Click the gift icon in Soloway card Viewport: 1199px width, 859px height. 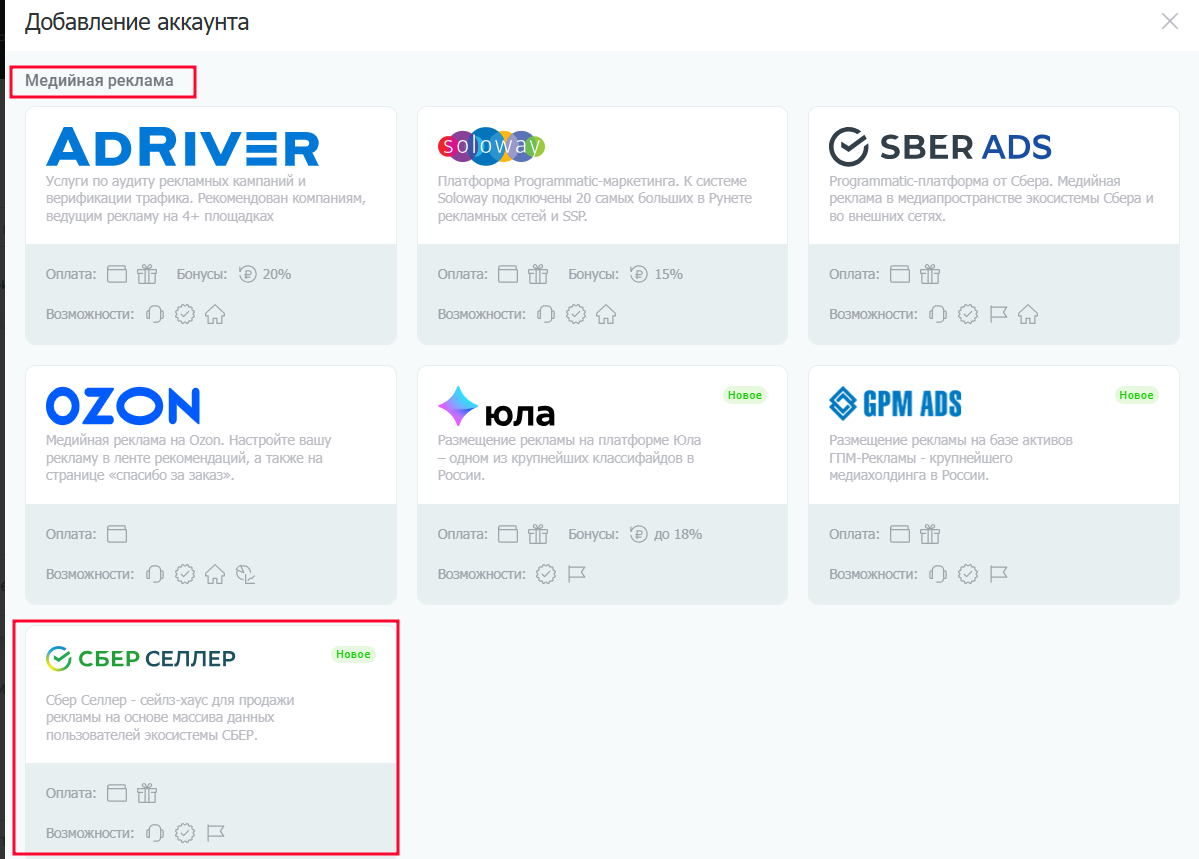[x=538, y=274]
